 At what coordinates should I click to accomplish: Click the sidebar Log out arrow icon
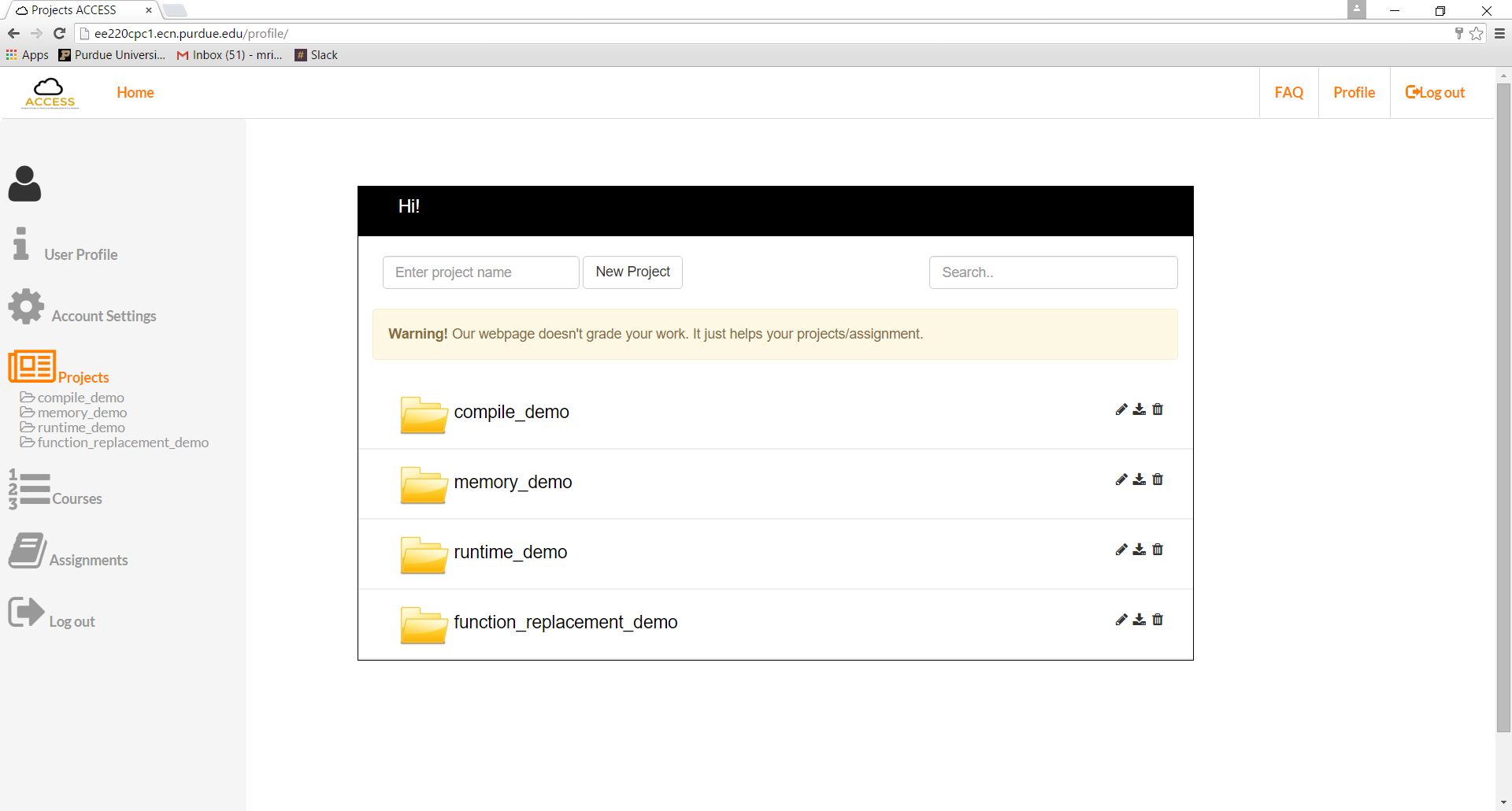[x=26, y=612]
